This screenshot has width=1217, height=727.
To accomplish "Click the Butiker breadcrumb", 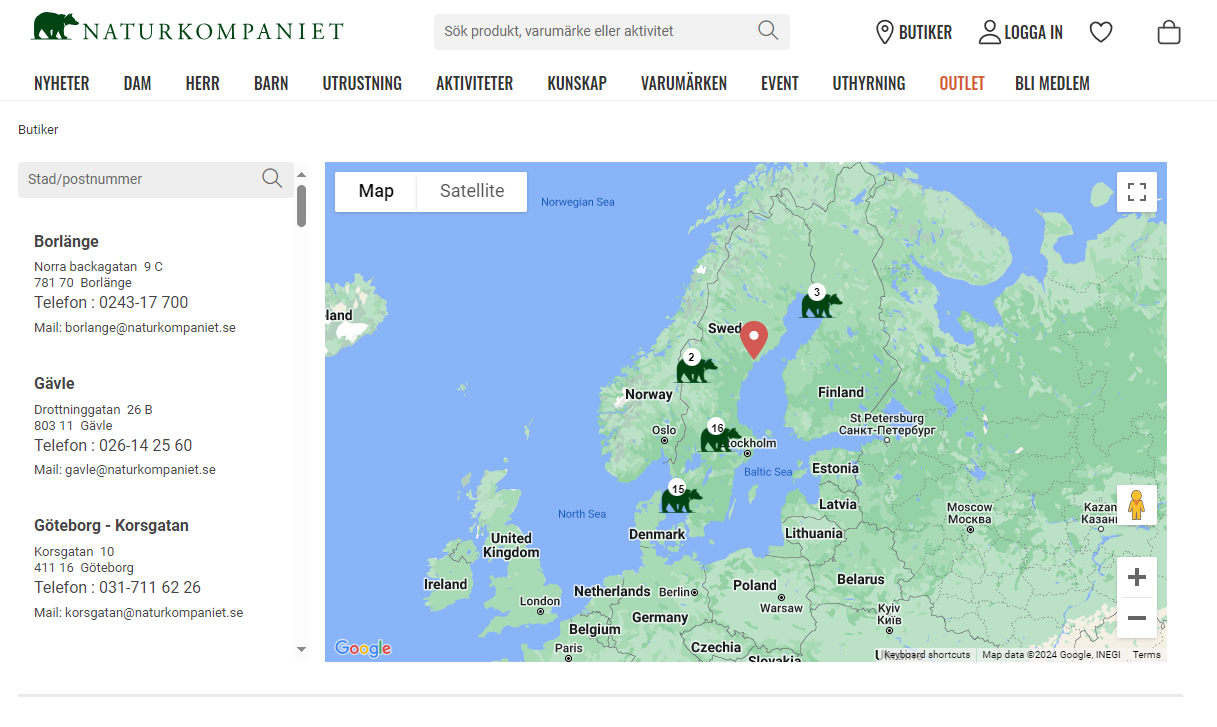I will (38, 130).
